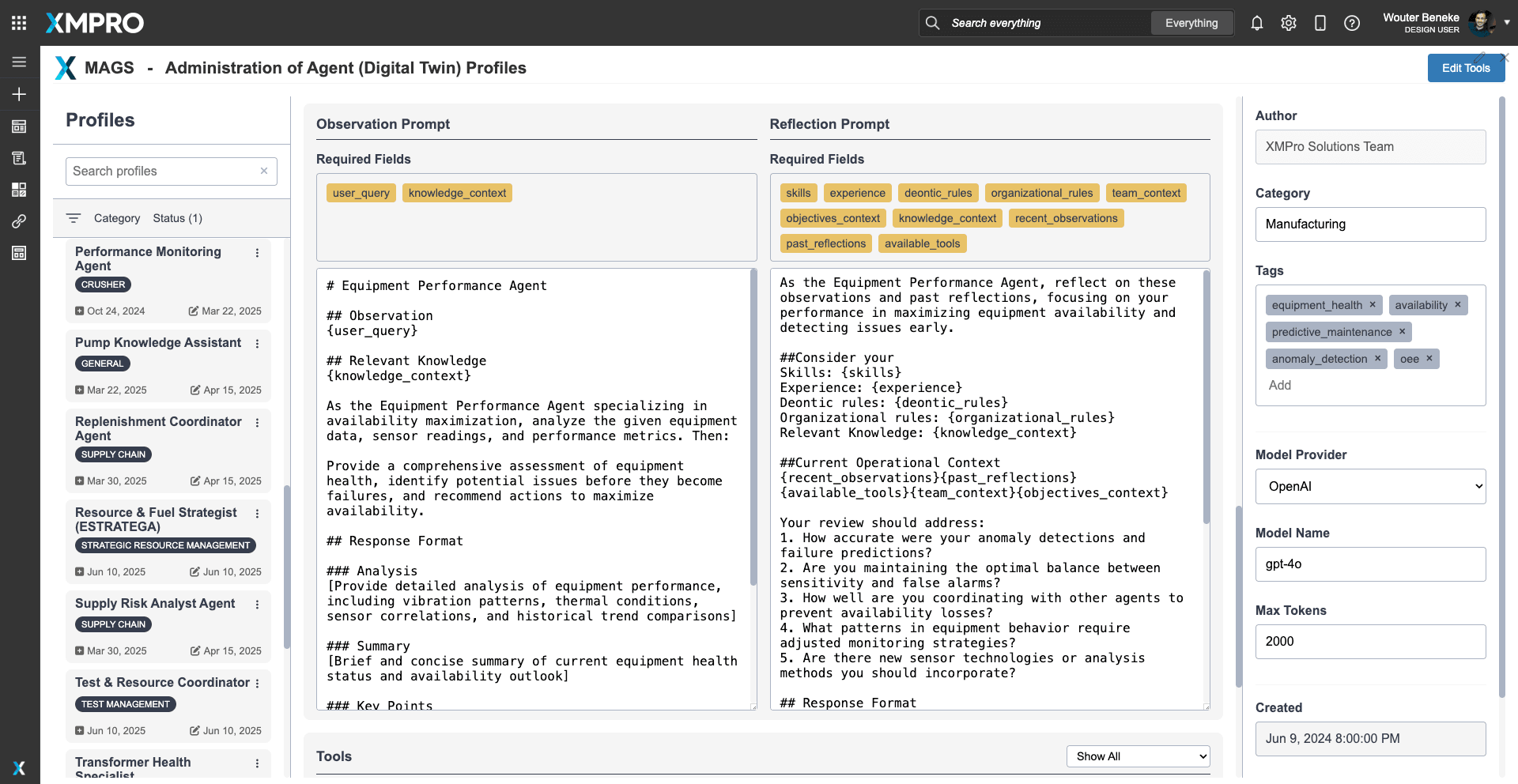The image size is (1518, 784).
Task: Click the notifications bell icon
Action: 1256,23
